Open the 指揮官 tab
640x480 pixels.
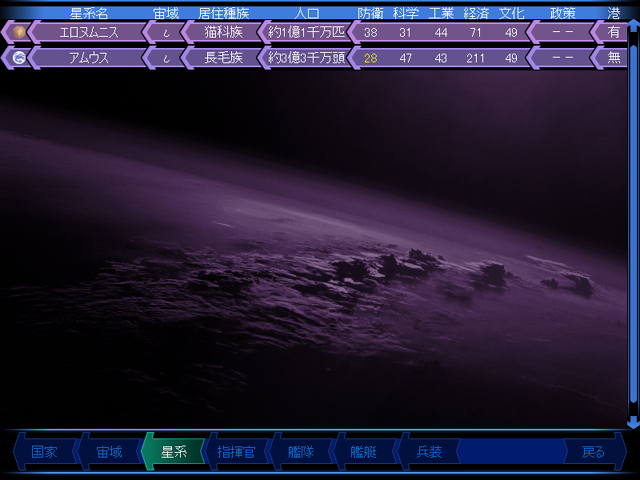tap(237, 452)
